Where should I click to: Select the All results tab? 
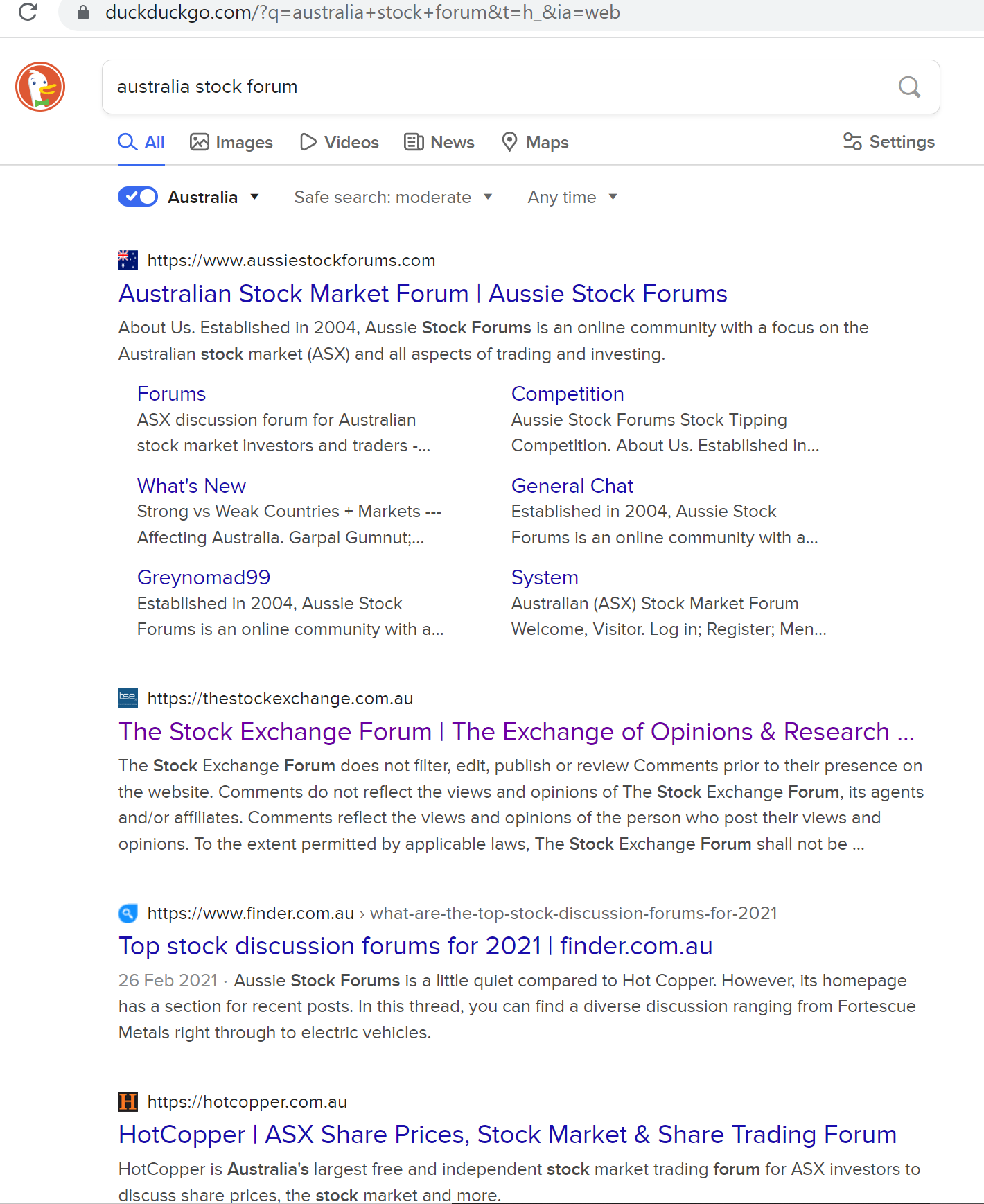[x=141, y=143]
